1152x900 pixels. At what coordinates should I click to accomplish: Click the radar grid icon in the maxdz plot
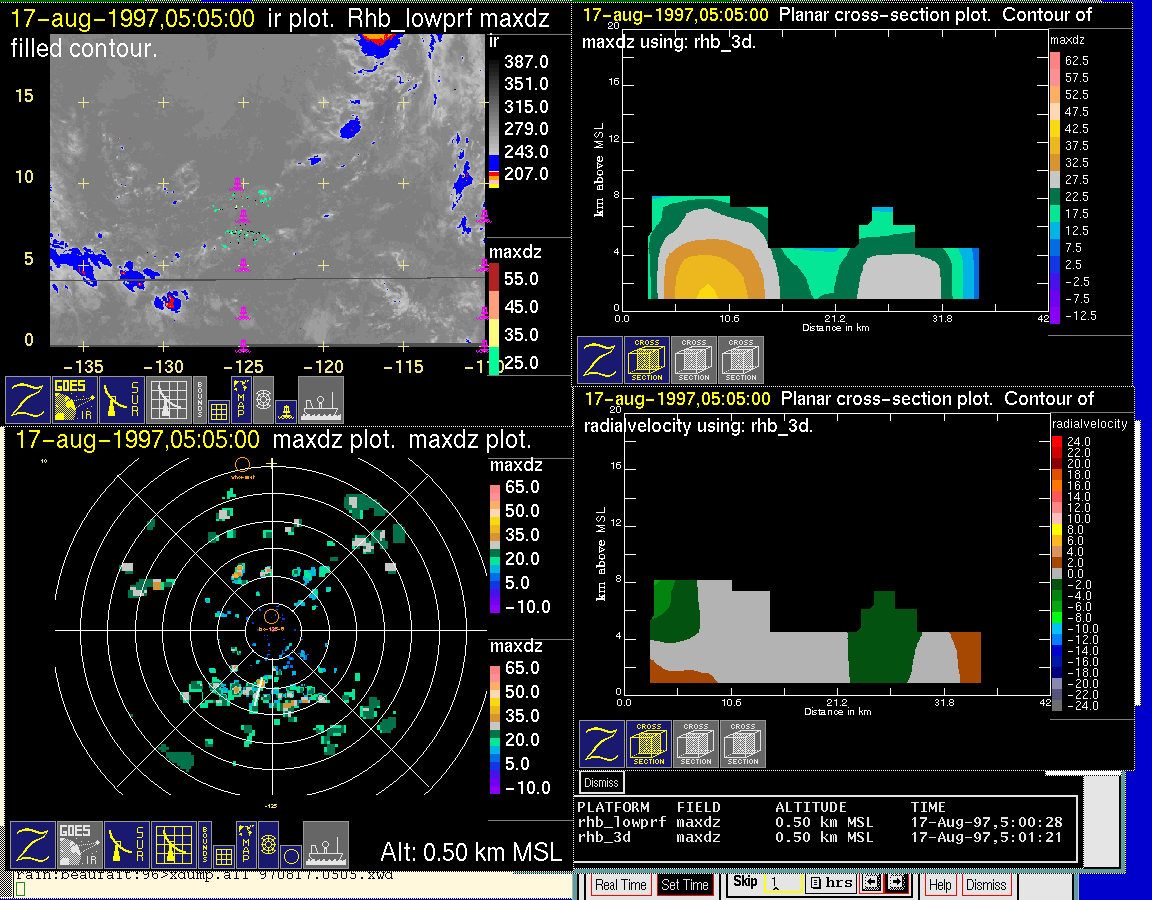click(173, 845)
